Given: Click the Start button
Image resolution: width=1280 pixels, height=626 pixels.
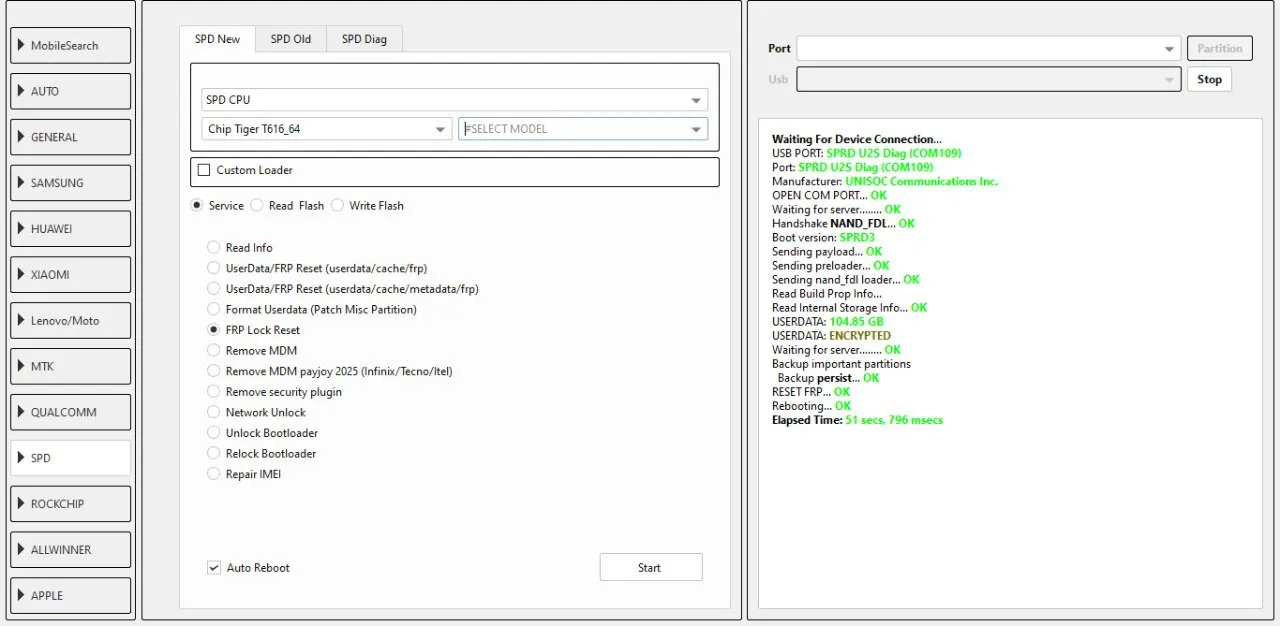Looking at the screenshot, I should tap(650, 567).
